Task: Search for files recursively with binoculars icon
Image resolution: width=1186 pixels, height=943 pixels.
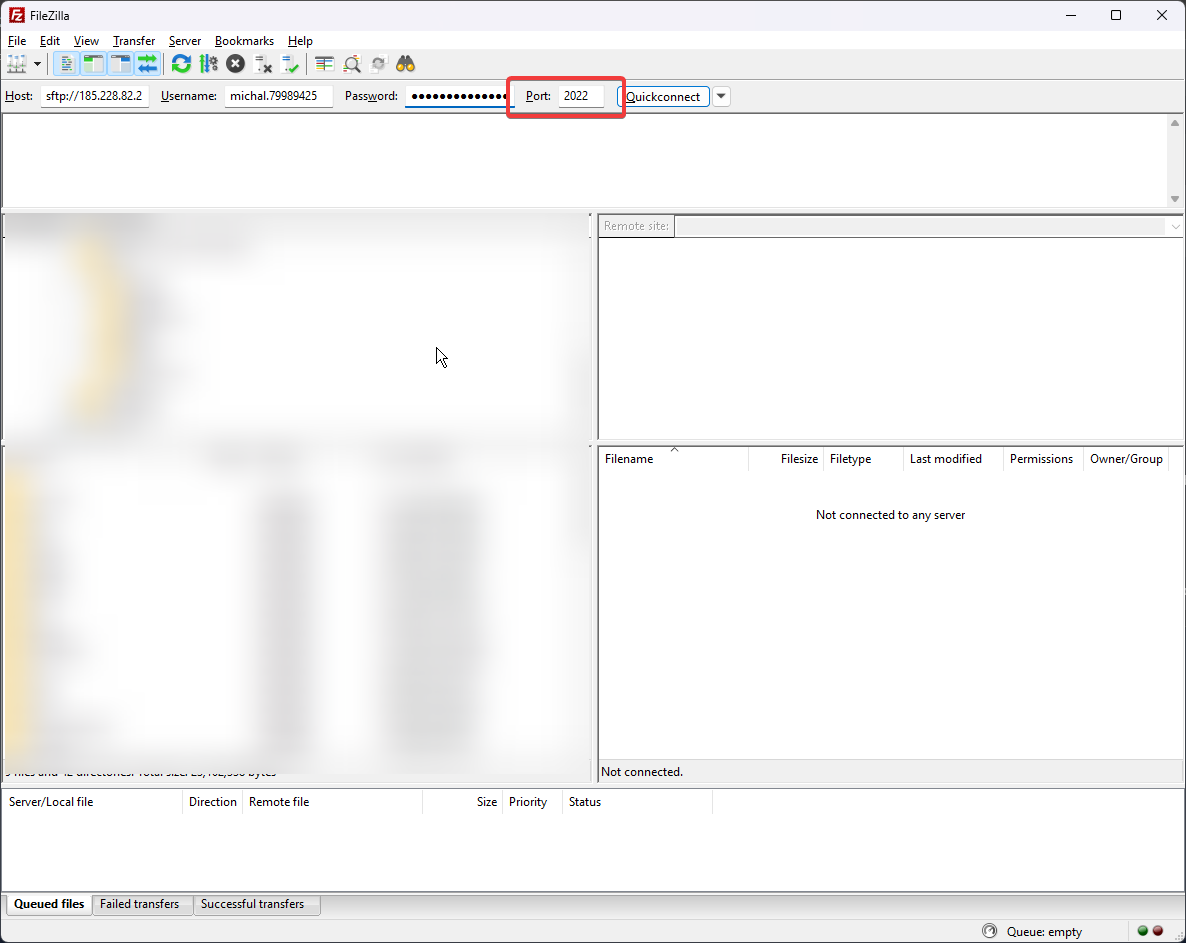Action: (406, 64)
